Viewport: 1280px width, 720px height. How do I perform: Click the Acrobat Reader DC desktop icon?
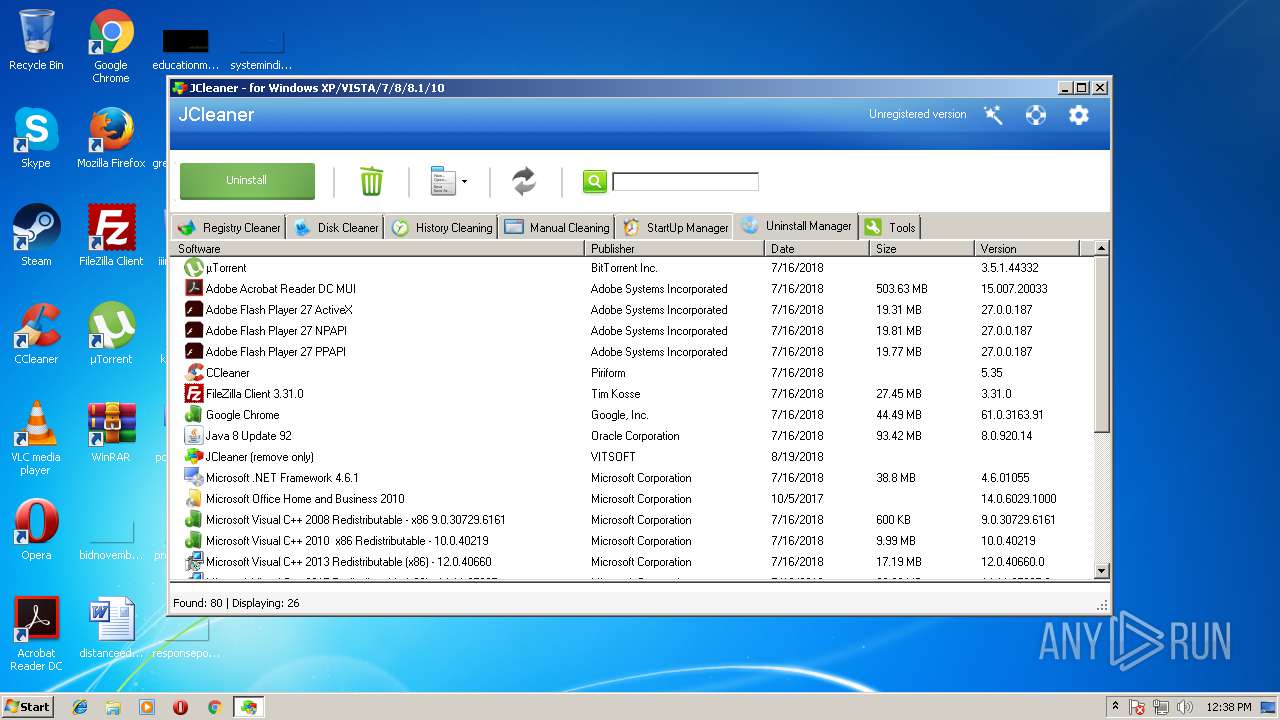click(x=36, y=634)
